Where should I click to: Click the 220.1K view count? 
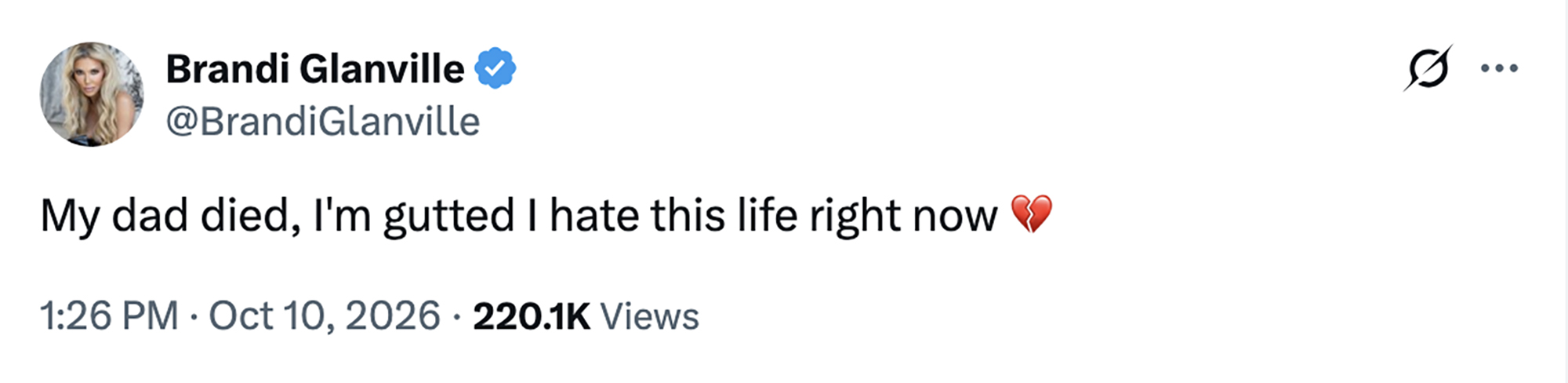click(532, 316)
